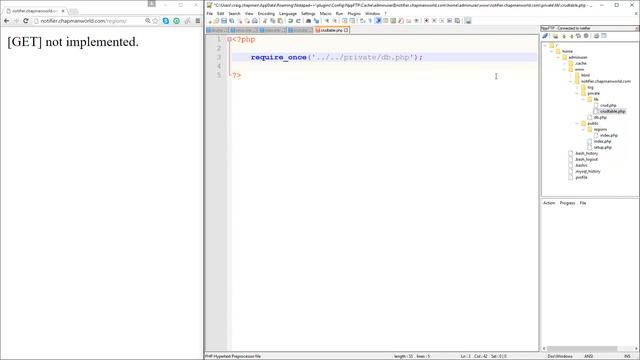Collapse the private folder in FTP tree

pos(577,93)
